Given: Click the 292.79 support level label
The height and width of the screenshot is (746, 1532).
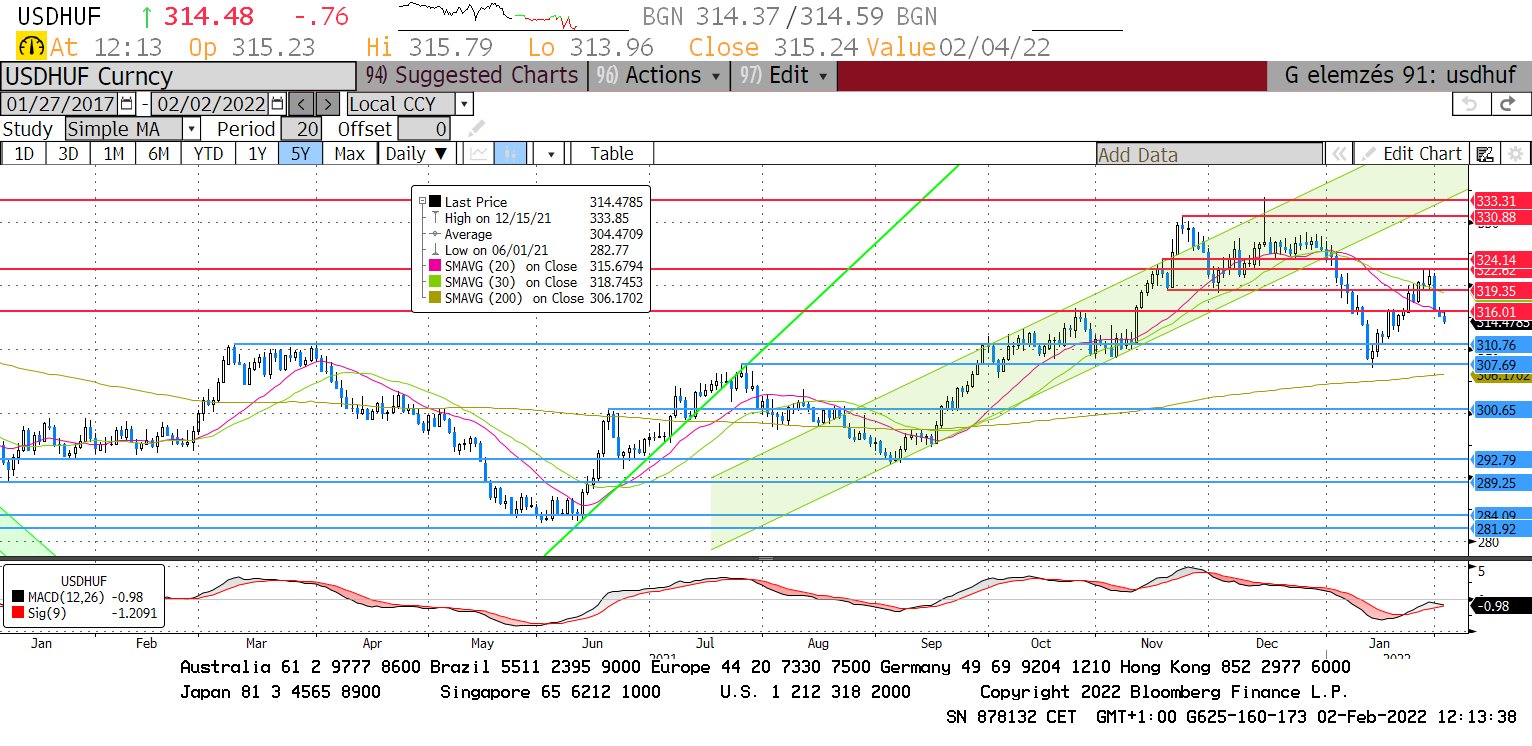Looking at the screenshot, I should point(1502,460).
